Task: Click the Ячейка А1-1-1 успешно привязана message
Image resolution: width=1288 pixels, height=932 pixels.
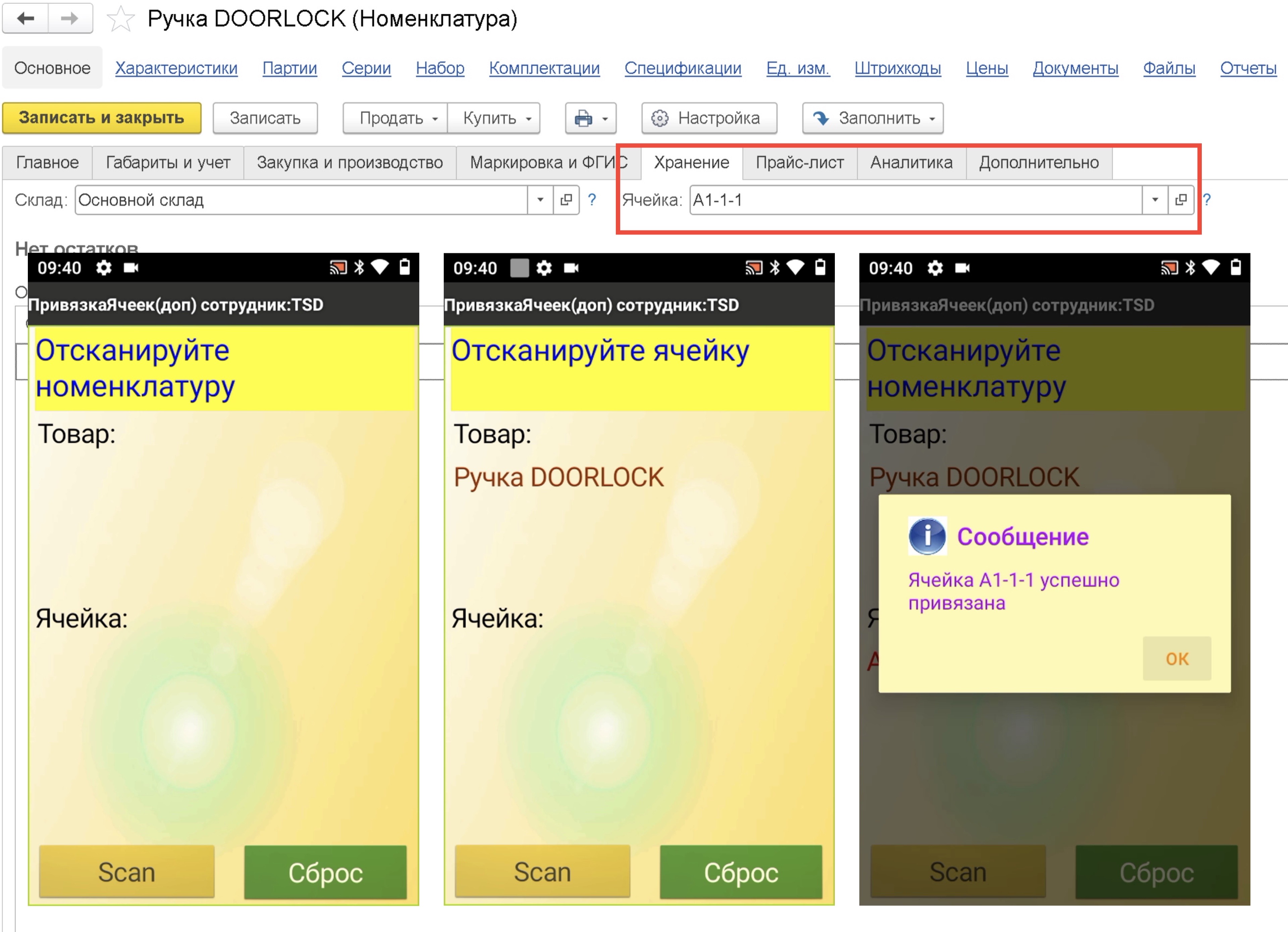Action: [x=1014, y=591]
